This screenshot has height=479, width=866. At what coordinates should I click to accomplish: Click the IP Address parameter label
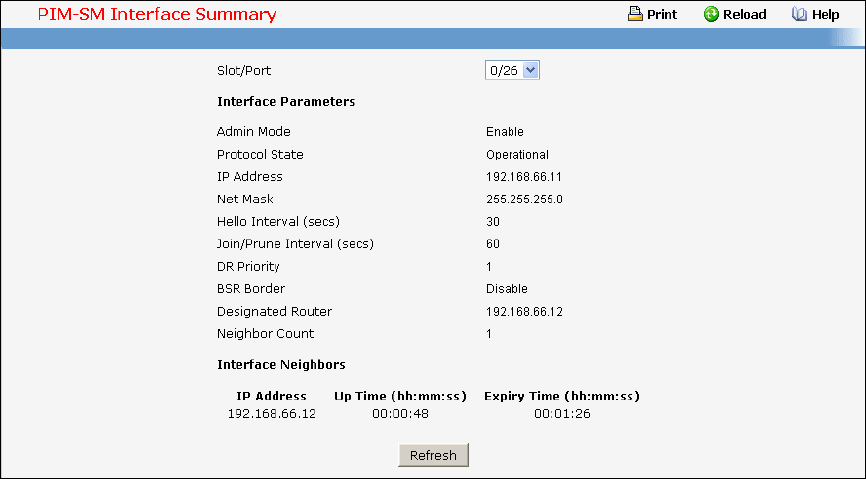coord(250,176)
